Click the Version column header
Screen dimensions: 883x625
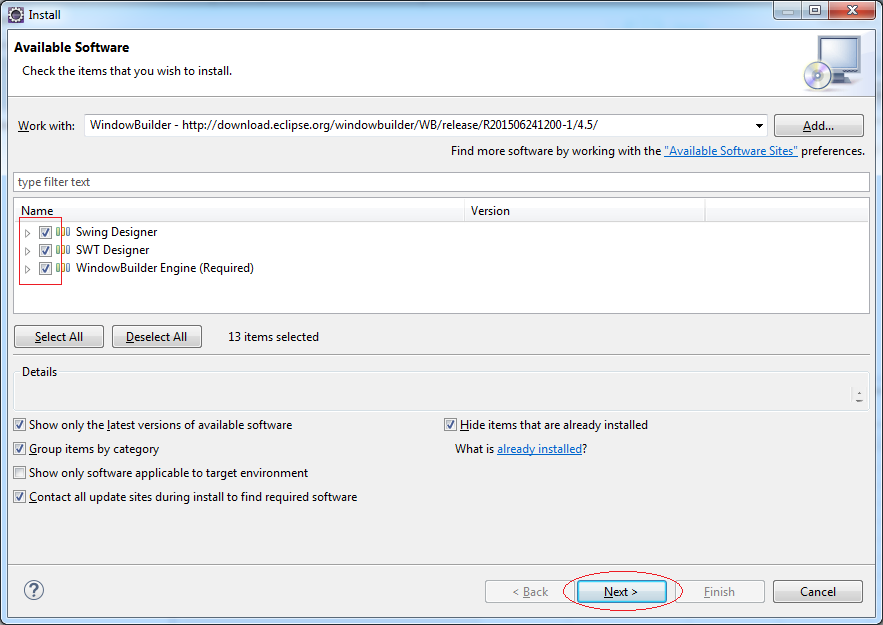click(x=585, y=211)
